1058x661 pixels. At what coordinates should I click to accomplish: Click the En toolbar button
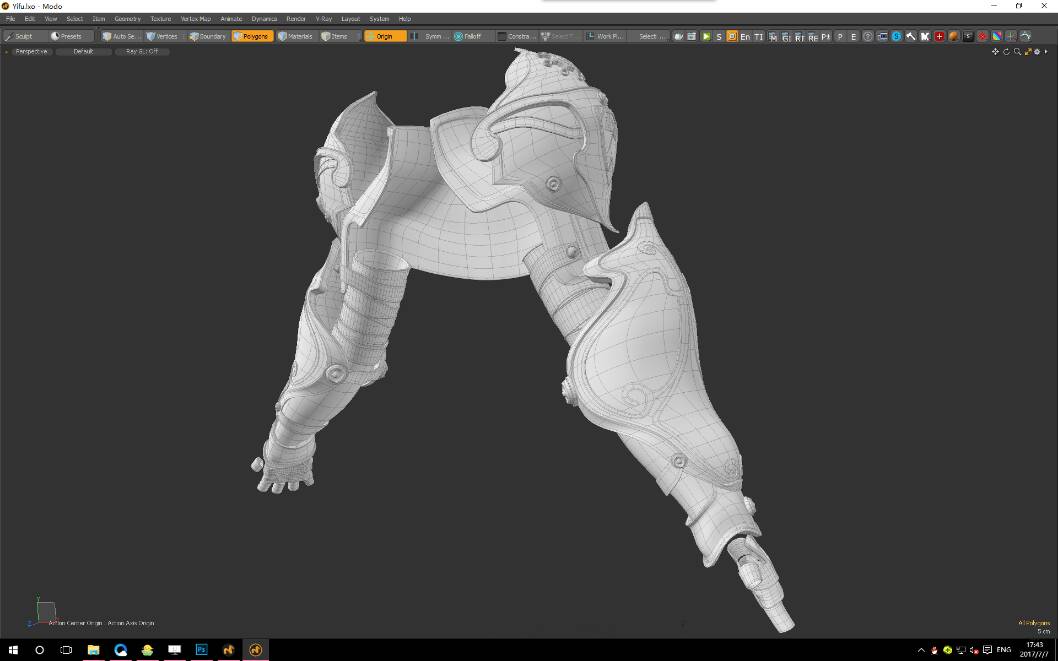(745, 36)
